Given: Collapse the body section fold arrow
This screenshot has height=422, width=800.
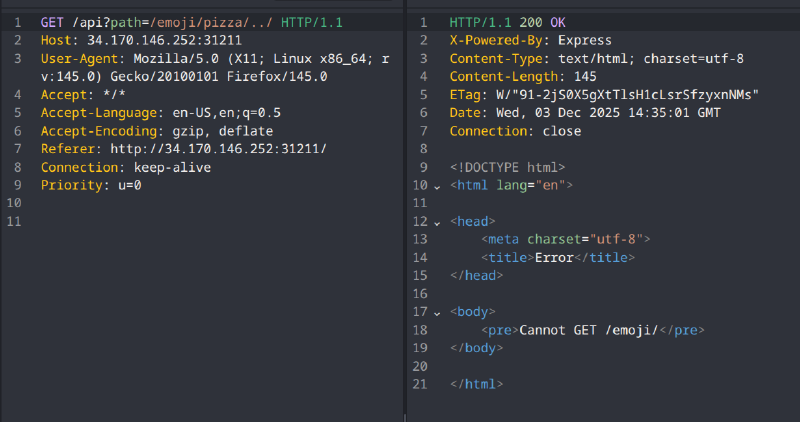Looking at the screenshot, I should (437, 312).
